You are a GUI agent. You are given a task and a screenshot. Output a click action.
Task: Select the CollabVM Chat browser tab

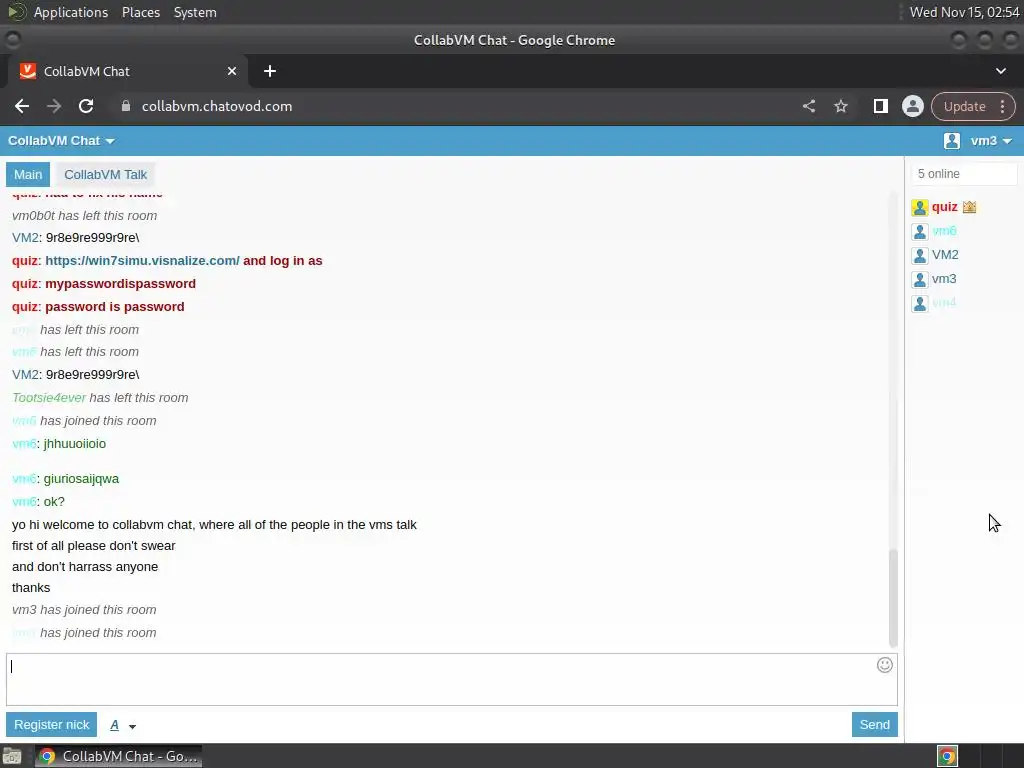[x=127, y=71]
